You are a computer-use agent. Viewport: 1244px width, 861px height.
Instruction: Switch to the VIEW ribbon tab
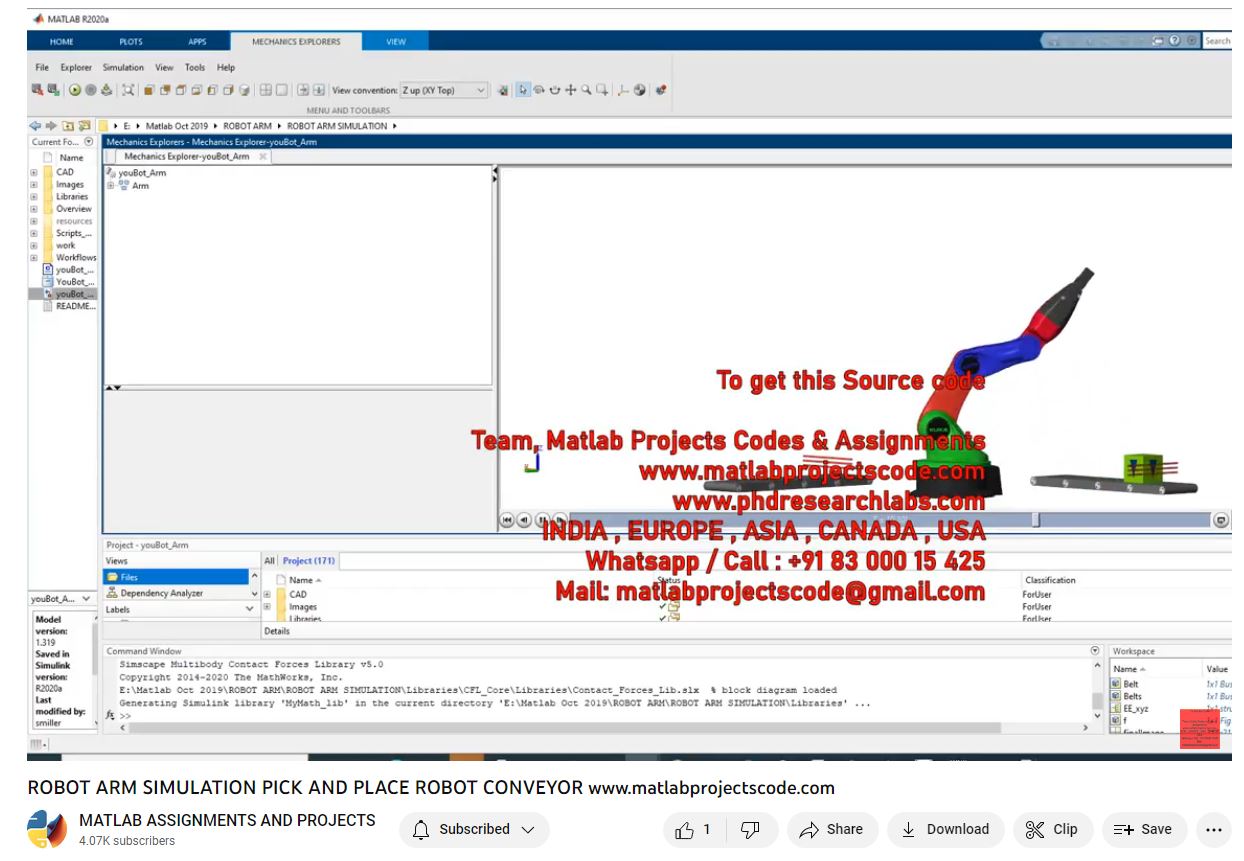coord(396,42)
